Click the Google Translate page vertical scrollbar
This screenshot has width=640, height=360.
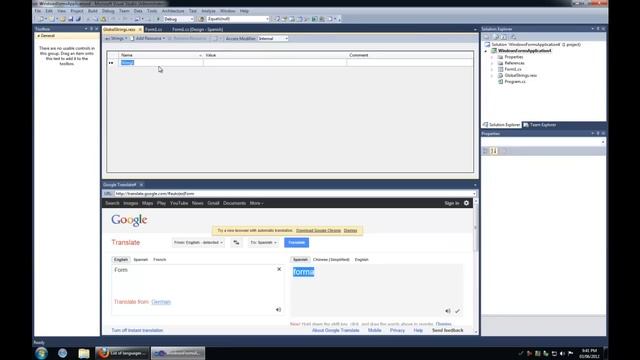[x=476, y=266]
